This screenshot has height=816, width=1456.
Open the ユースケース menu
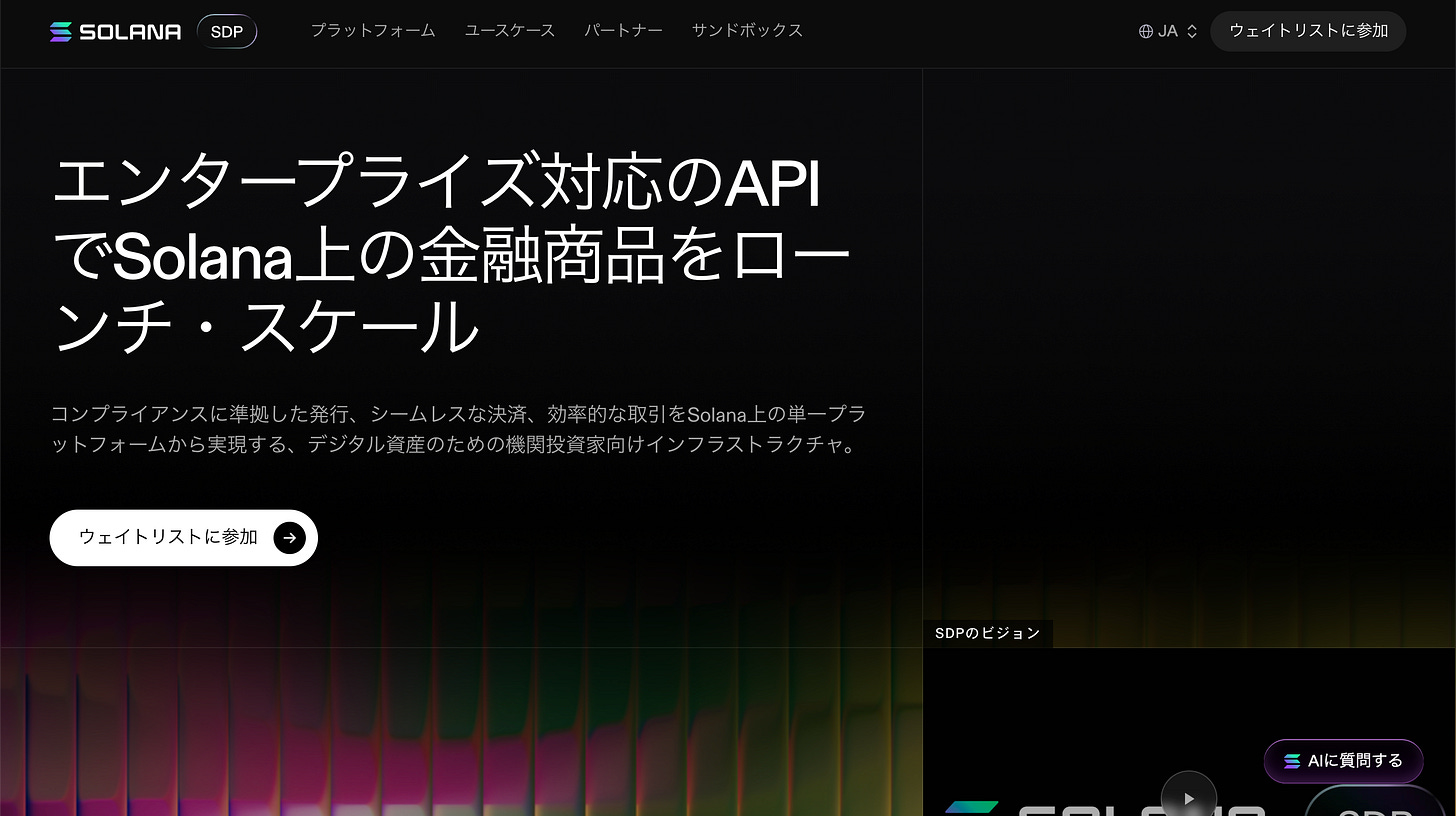510,31
